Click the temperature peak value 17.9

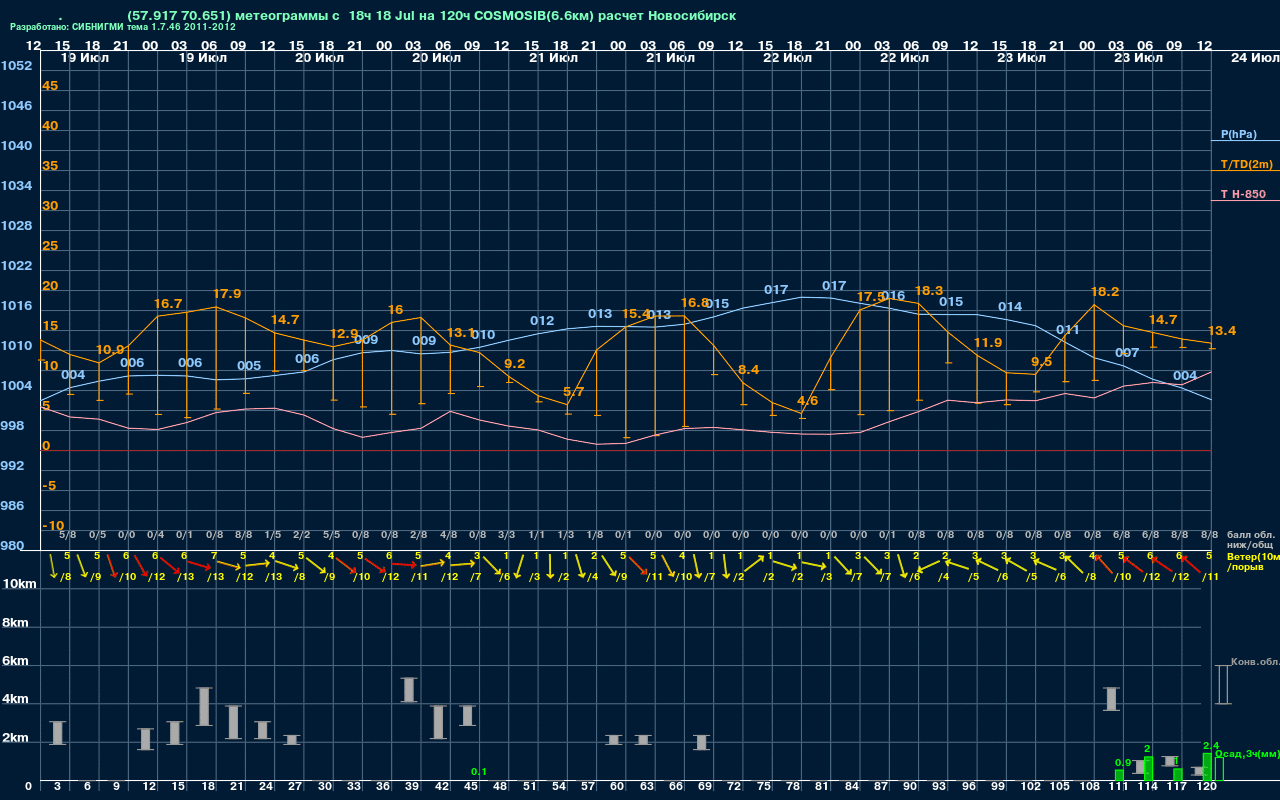[x=227, y=294]
